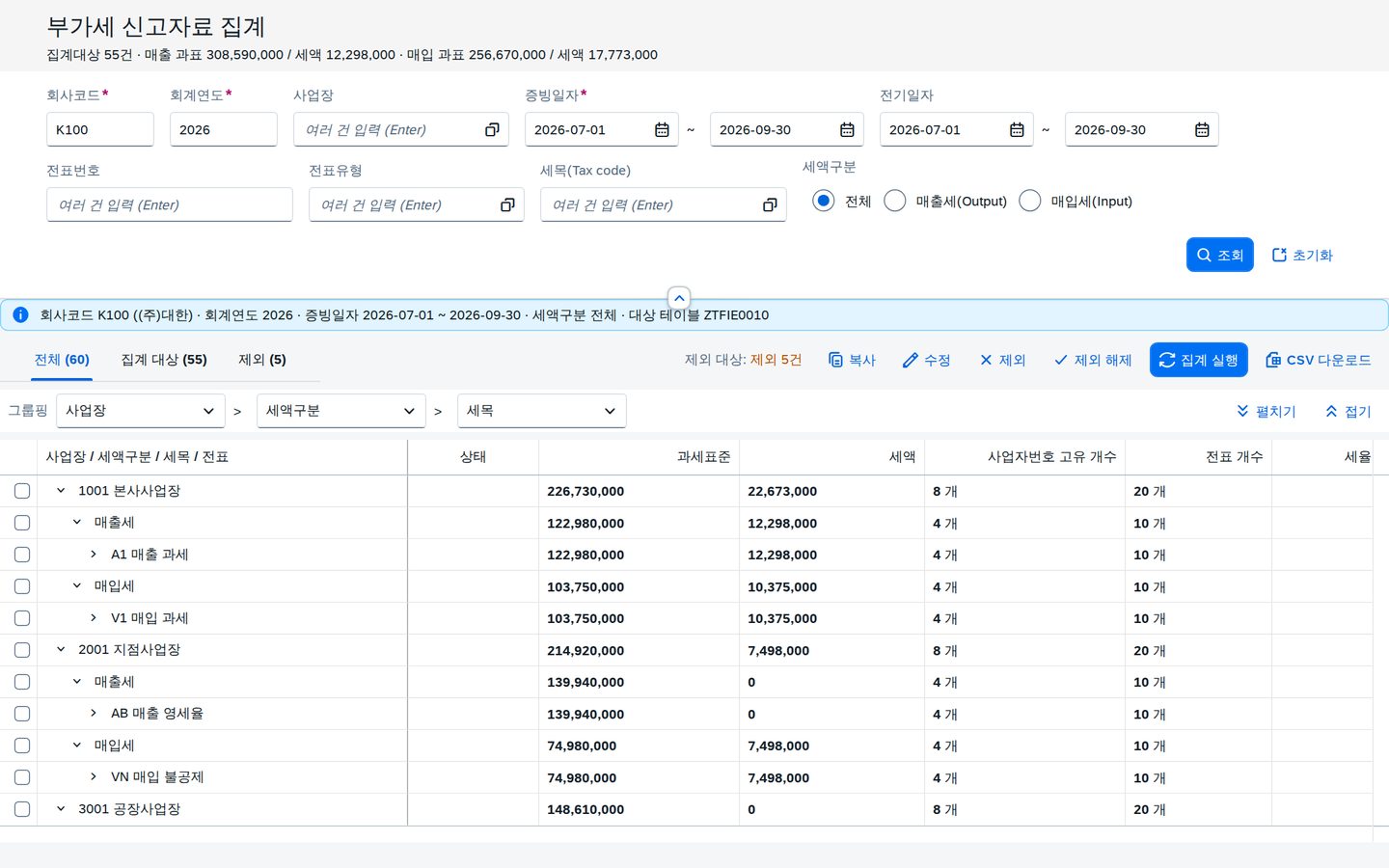The image size is (1389, 868).
Task: Select the 매입세(Input) radio button
Action: click(x=1030, y=201)
